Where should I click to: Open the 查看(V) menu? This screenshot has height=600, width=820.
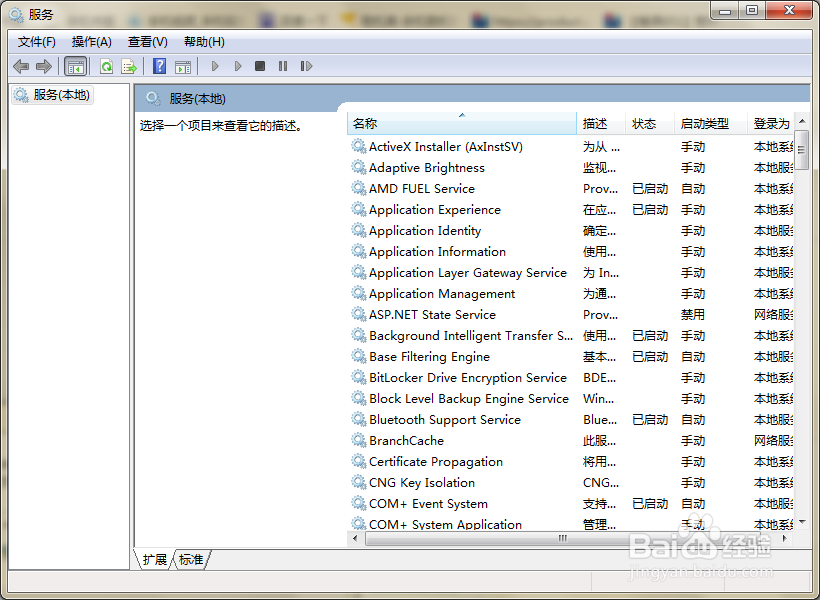(x=147, y=42)
